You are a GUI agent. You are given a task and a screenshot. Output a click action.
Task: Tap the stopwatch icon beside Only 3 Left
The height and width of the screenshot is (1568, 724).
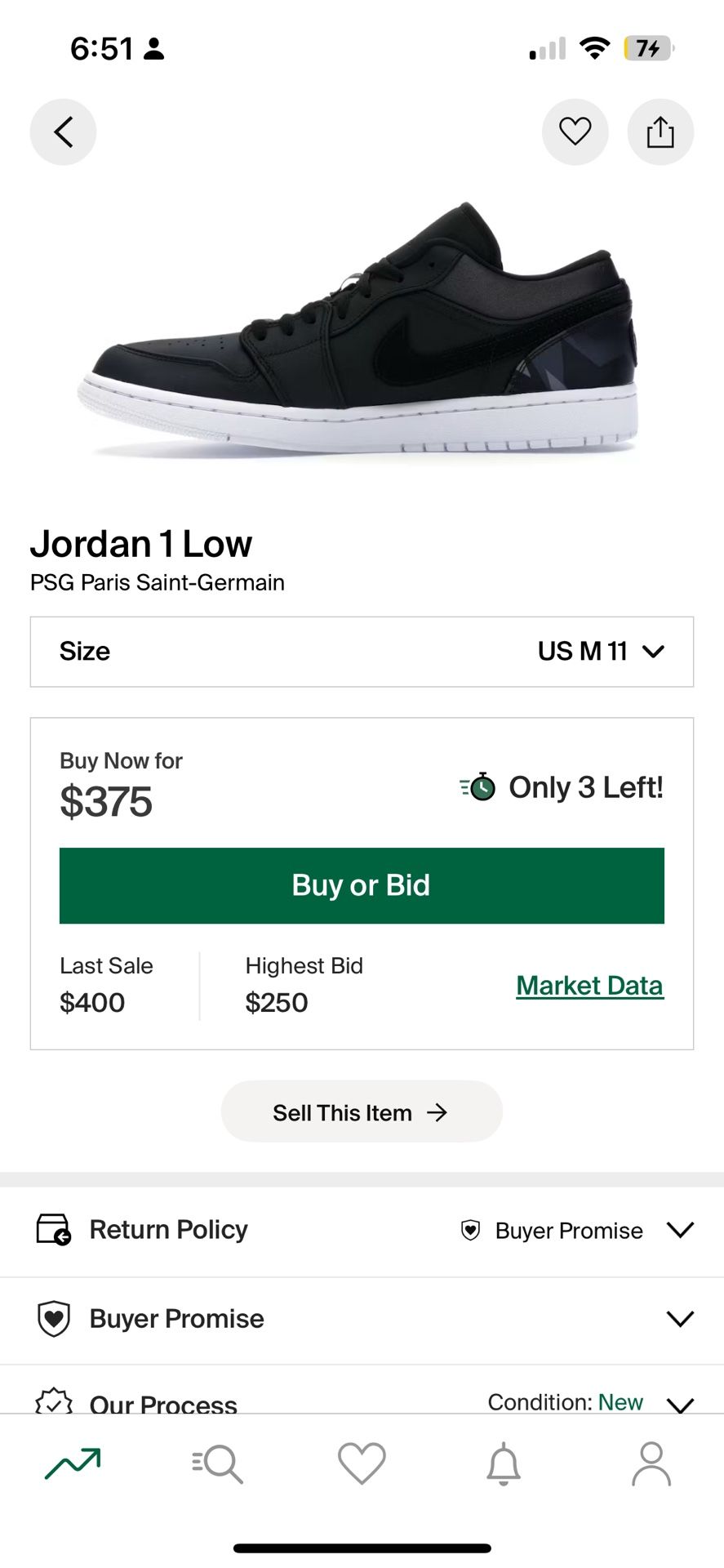pyautogui.click(x=478, y=786)
